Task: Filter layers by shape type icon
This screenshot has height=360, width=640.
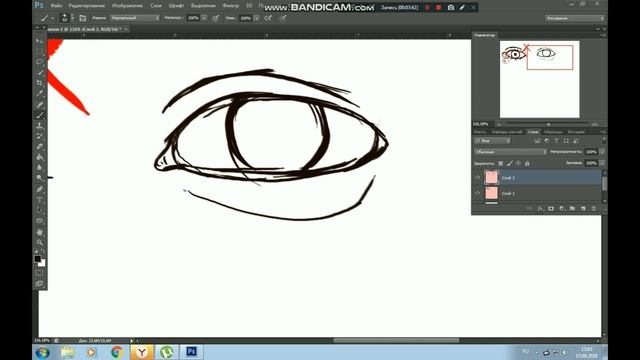Action: 566,141
